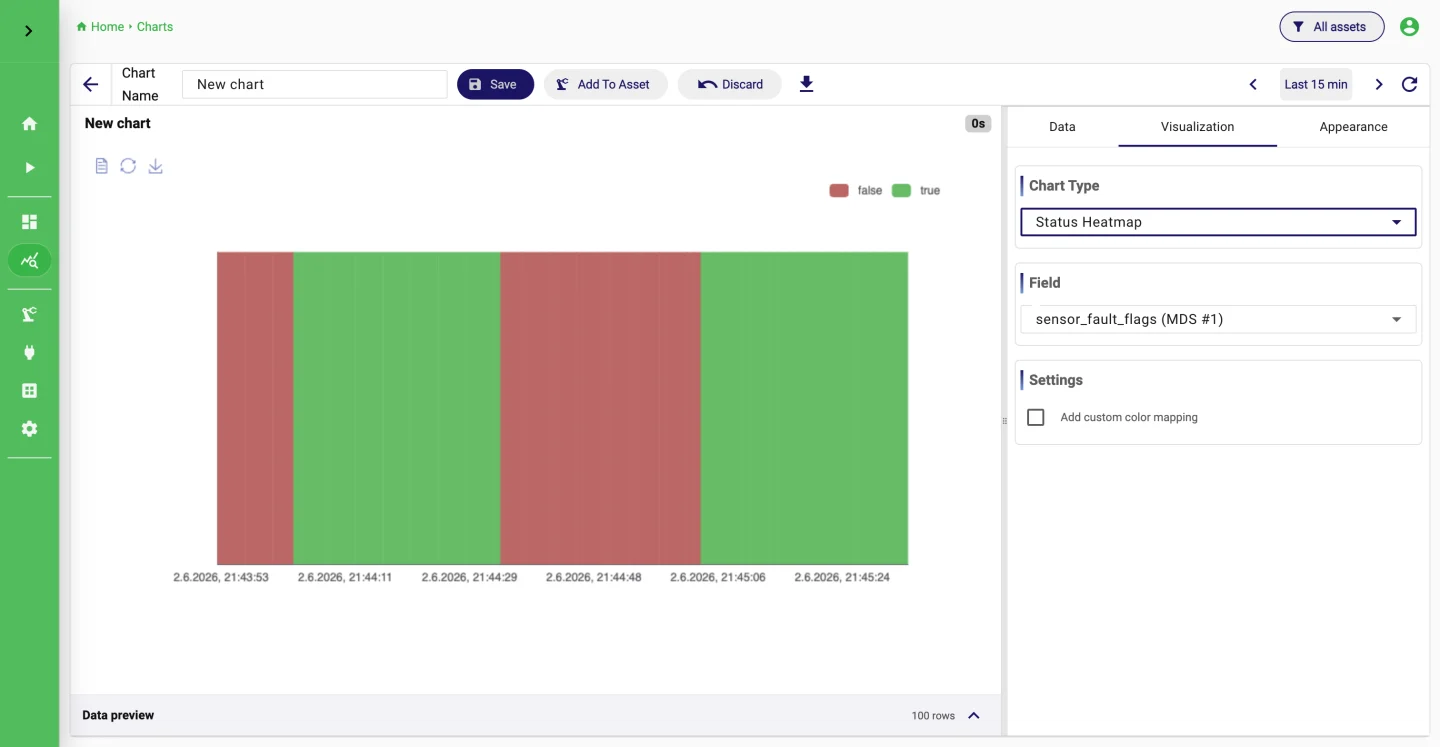Image resolution: width=1440 pixels, height=747 pixels.
Task: Click the Discard button
Action: [x=730, y=84]
